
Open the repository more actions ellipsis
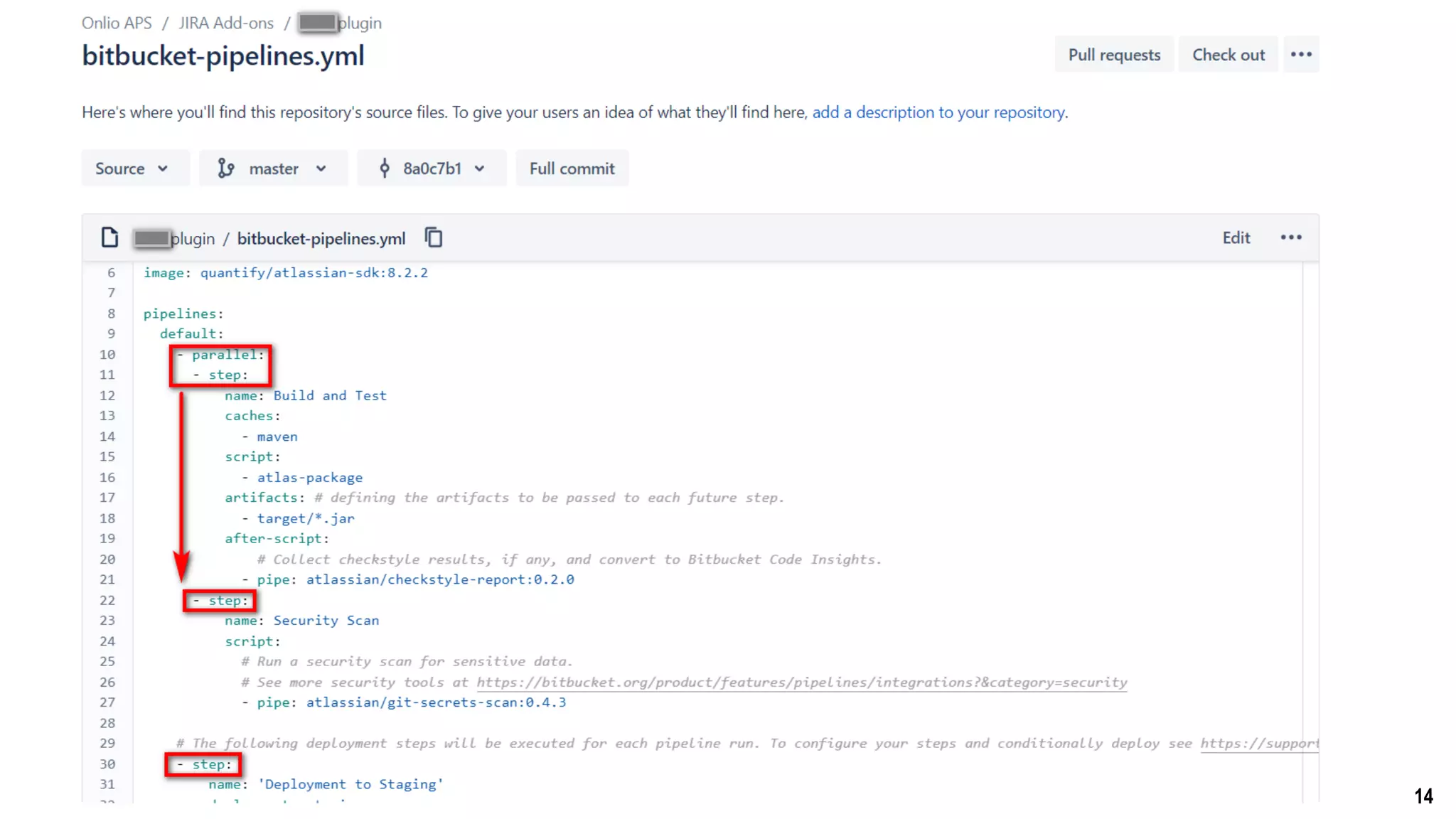pyautogui.click(x=1301, y=55)
